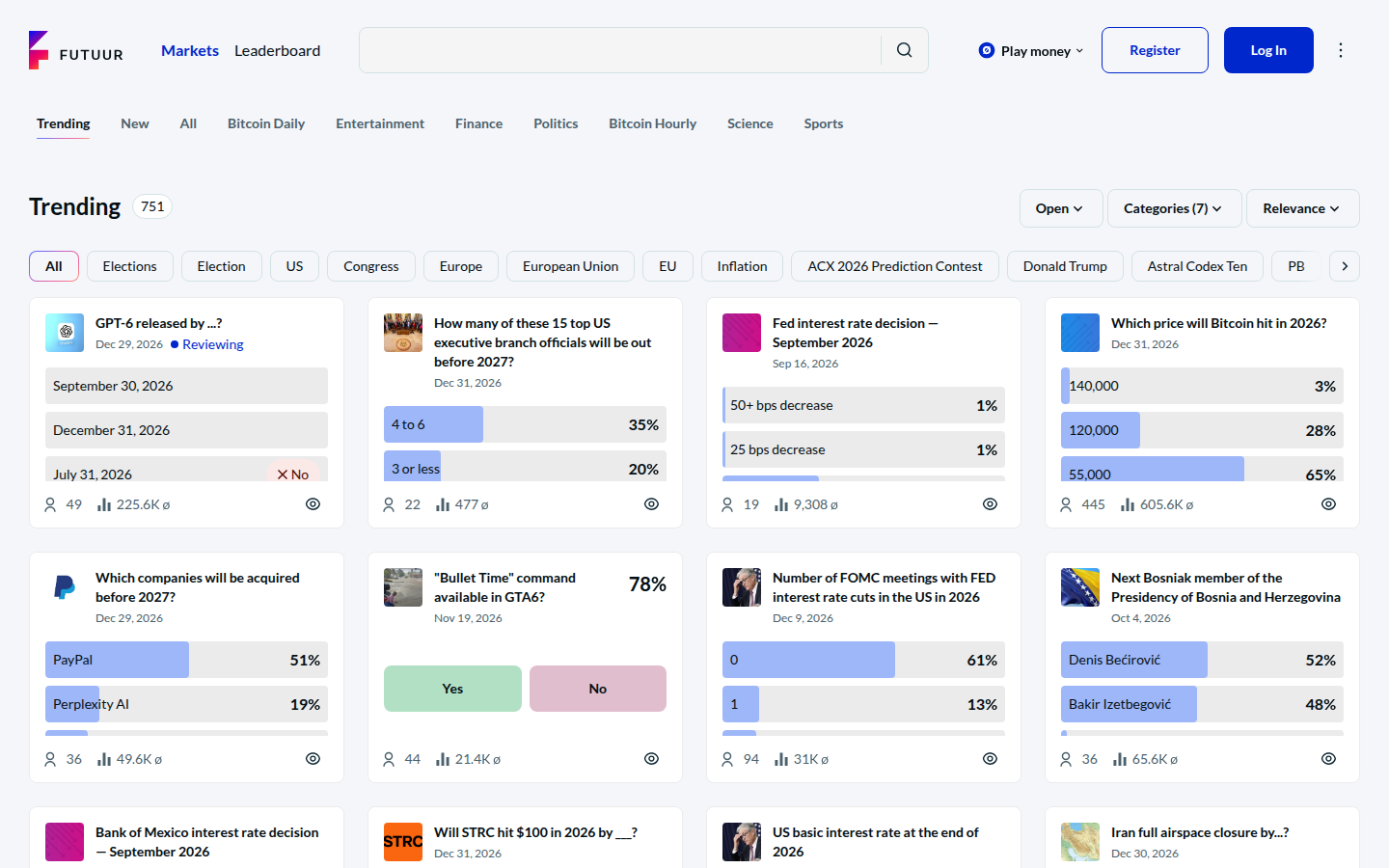The height and width of the screenshot is (868, 1389).
Task: Click the Futuur logo
Action: (x=76, y=50)
